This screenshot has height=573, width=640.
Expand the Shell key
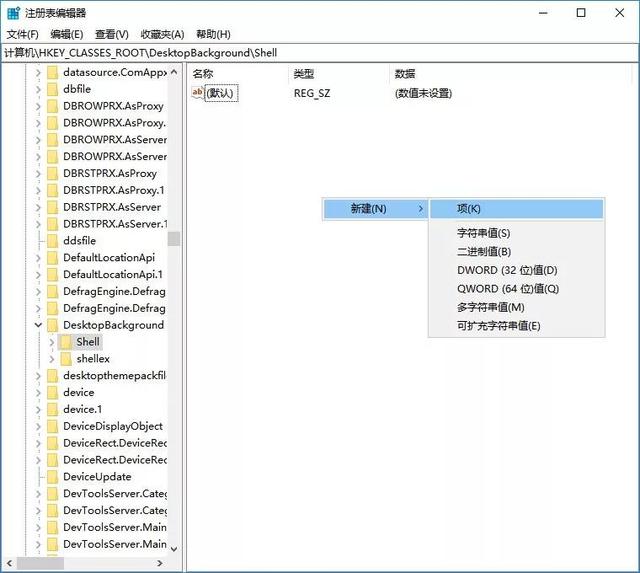[x=52, y=342]
